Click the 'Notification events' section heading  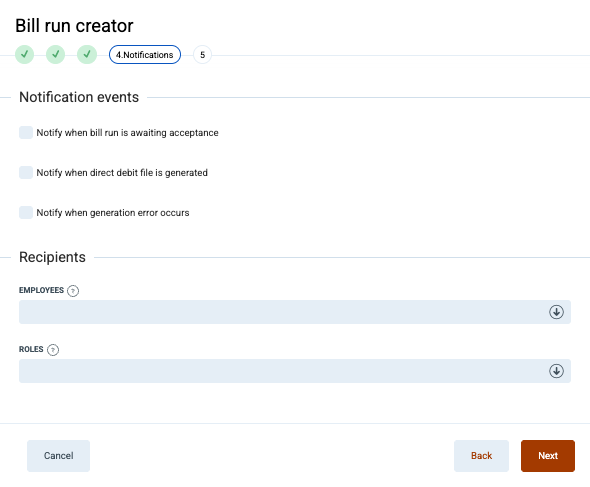click(x=79, y=97)
